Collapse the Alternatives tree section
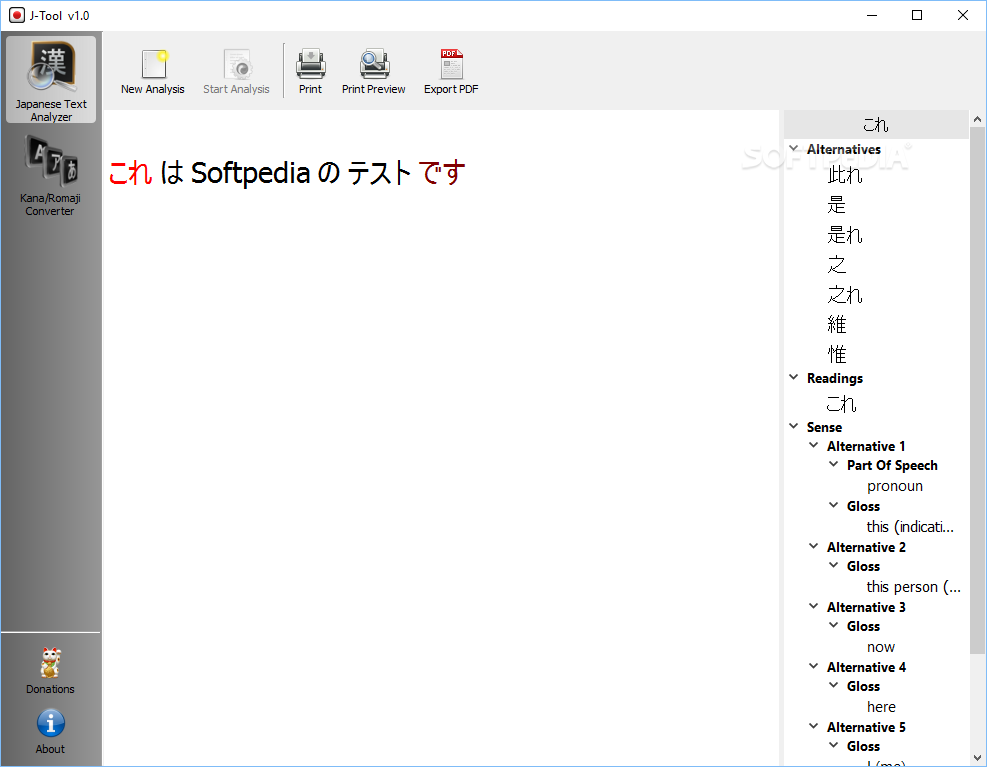987x767 pixels. 794,148
